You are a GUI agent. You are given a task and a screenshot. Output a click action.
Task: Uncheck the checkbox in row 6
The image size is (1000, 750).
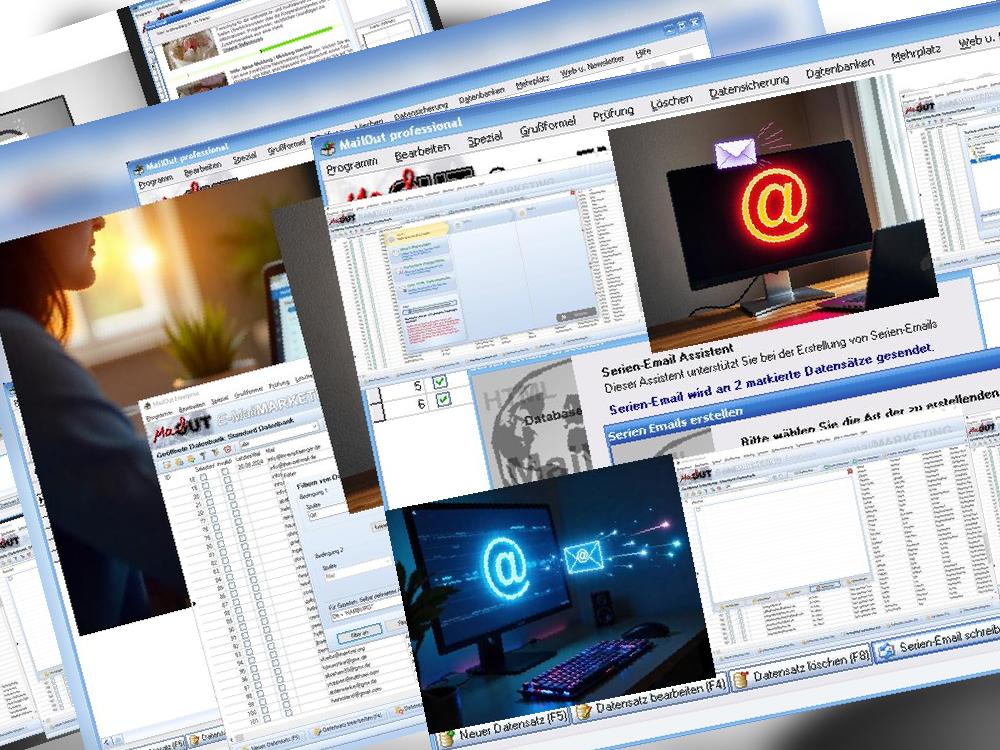pos(443,399)
